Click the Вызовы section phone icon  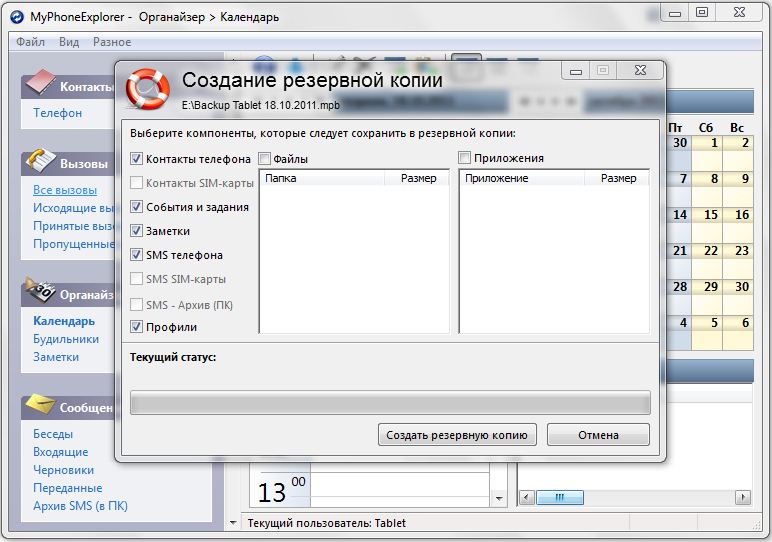(x=40, y=160)
